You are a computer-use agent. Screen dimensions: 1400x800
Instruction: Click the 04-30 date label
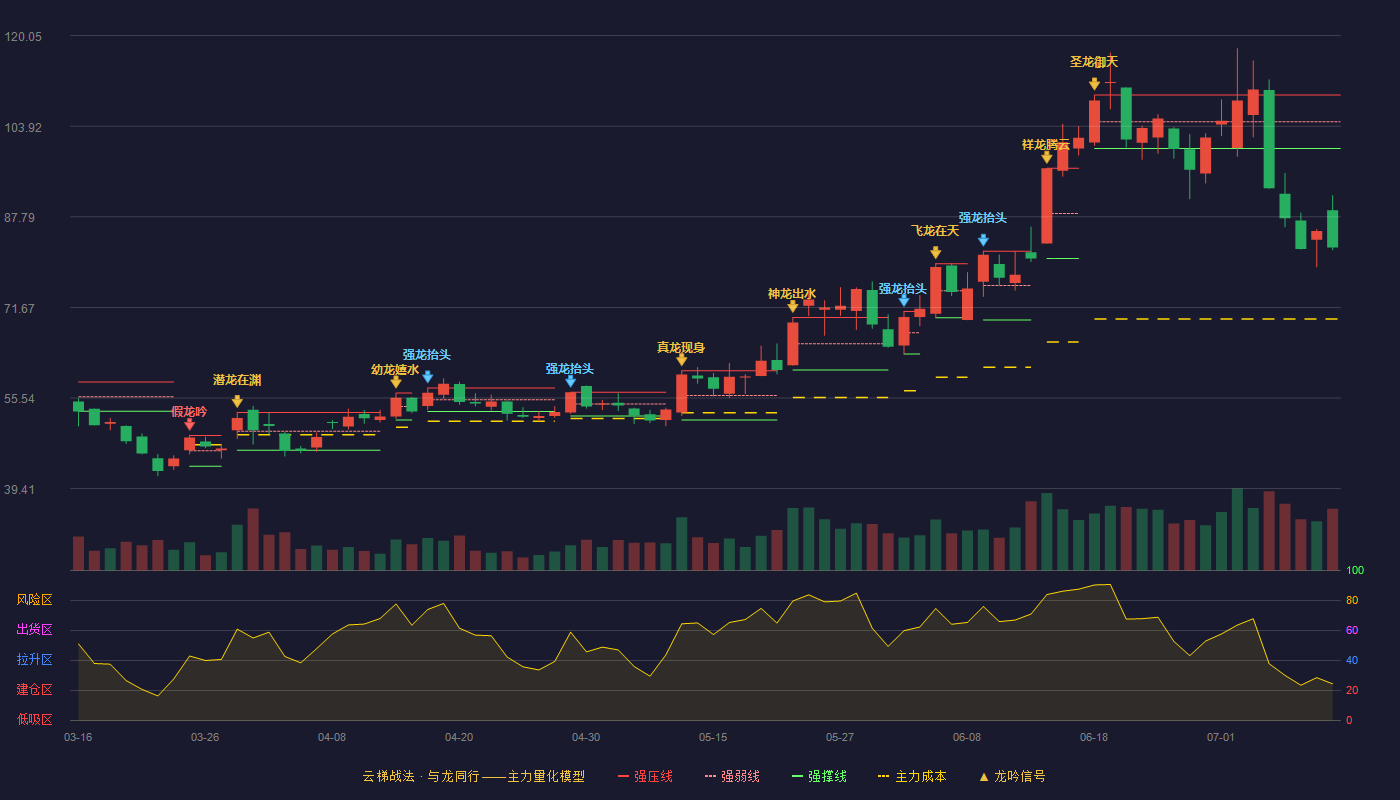586,737
